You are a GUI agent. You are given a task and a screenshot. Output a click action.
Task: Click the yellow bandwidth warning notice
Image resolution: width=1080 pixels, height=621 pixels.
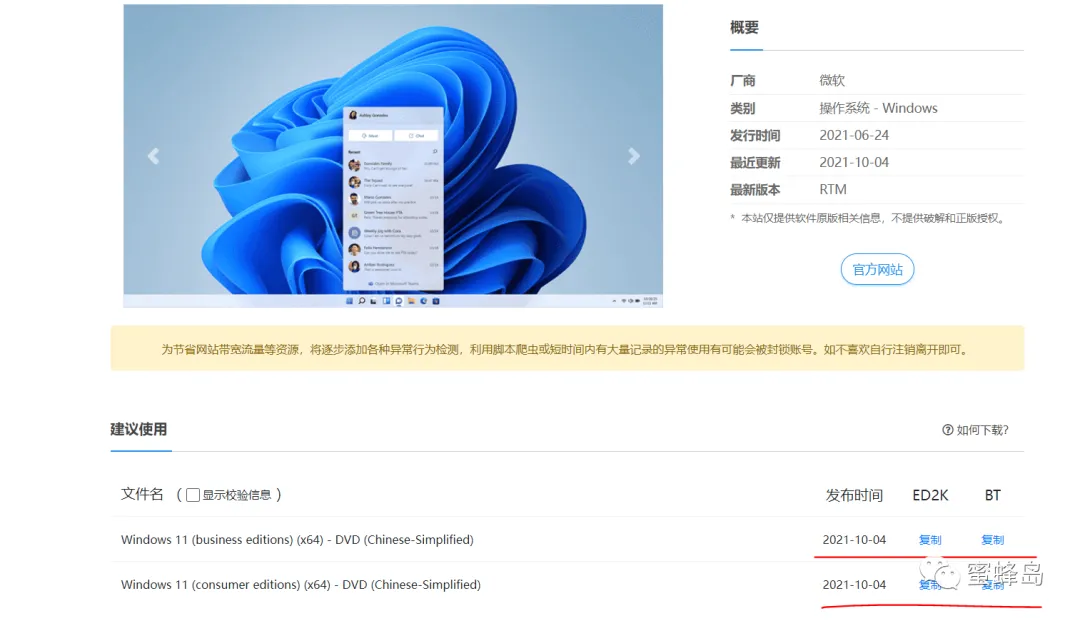[568, 348]
